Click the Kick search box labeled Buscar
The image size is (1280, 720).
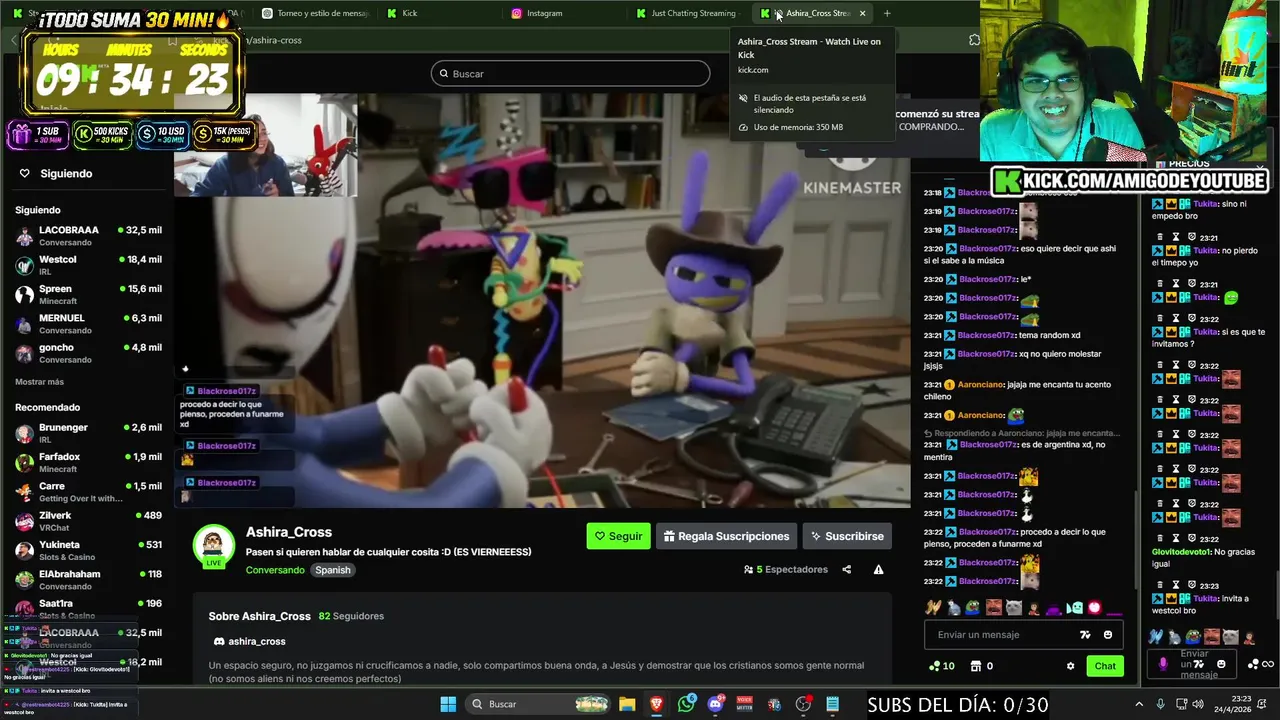point(570,73)
